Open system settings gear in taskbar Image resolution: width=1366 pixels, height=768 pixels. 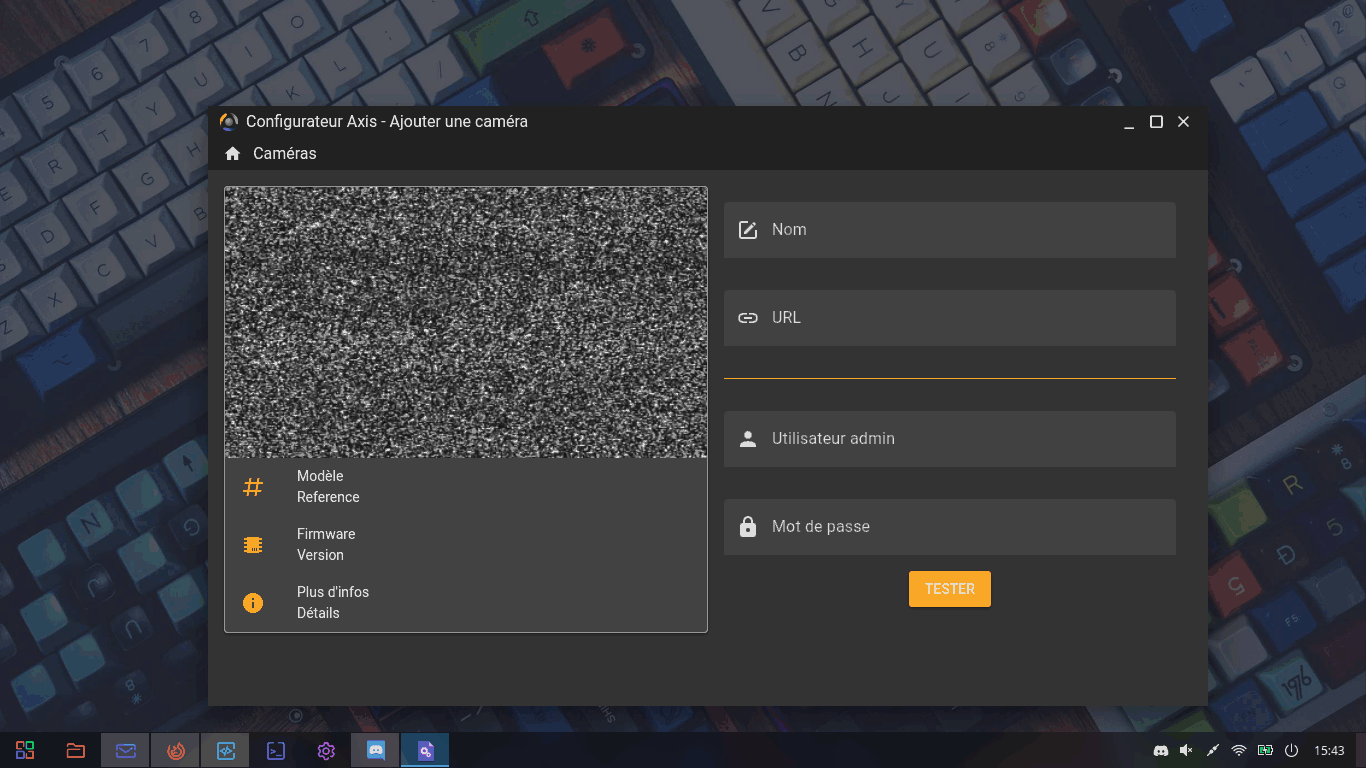click(326, 750)
